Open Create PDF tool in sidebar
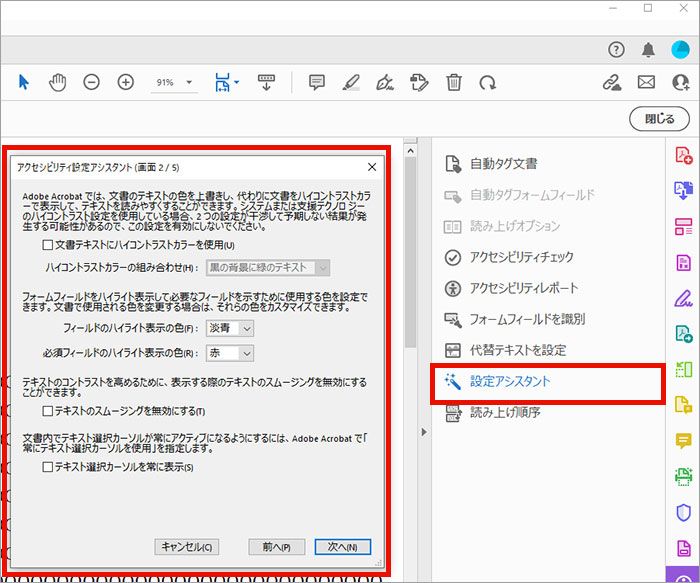The height and width of the screenshot is (583, 700). 683,155
